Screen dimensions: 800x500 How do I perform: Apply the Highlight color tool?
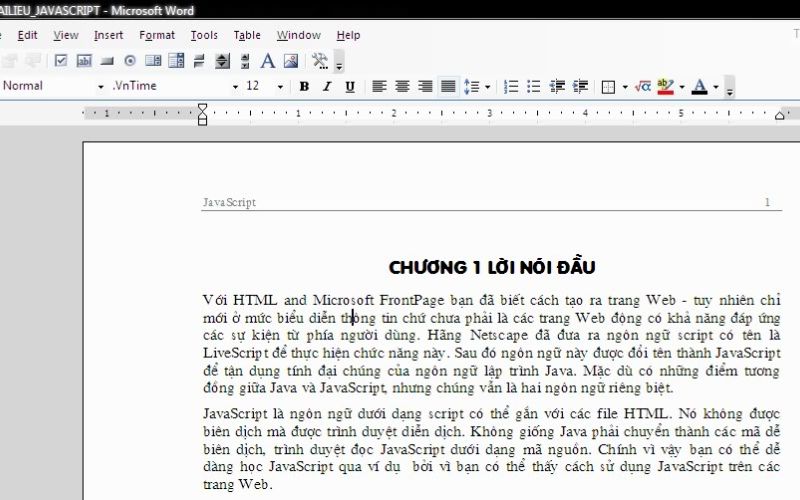click(666, 87)
